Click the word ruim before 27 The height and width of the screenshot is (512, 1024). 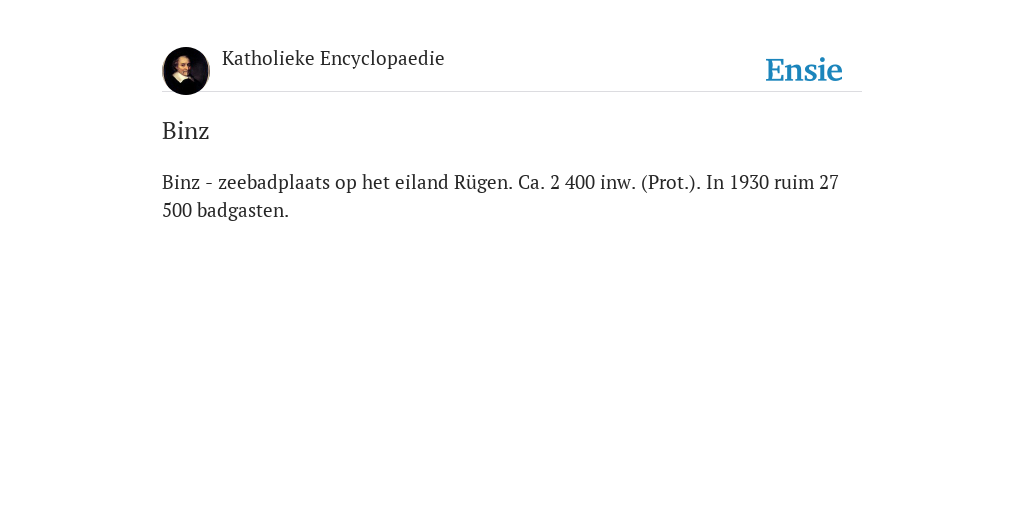793,182
